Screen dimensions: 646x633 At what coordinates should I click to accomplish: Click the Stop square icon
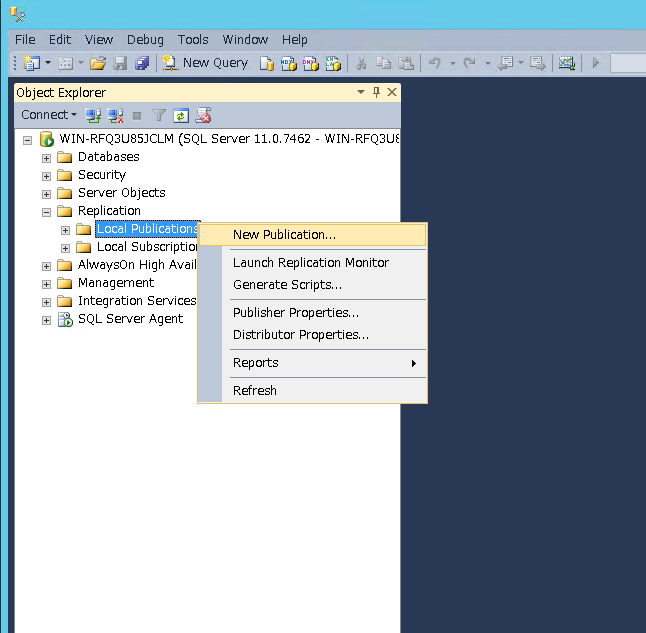pyautogui.click(x=137, y=116)
